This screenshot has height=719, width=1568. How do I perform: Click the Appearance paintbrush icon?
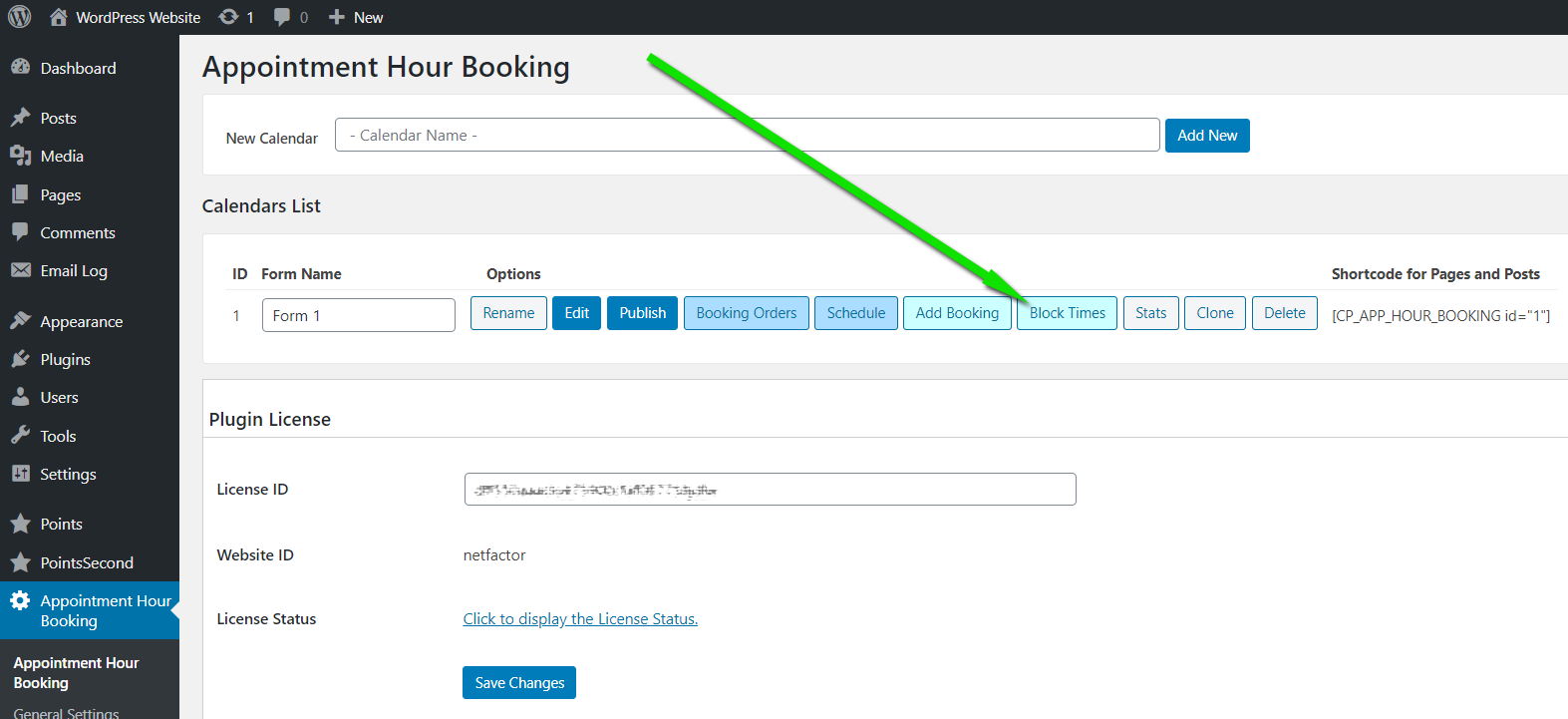[20, 321]
